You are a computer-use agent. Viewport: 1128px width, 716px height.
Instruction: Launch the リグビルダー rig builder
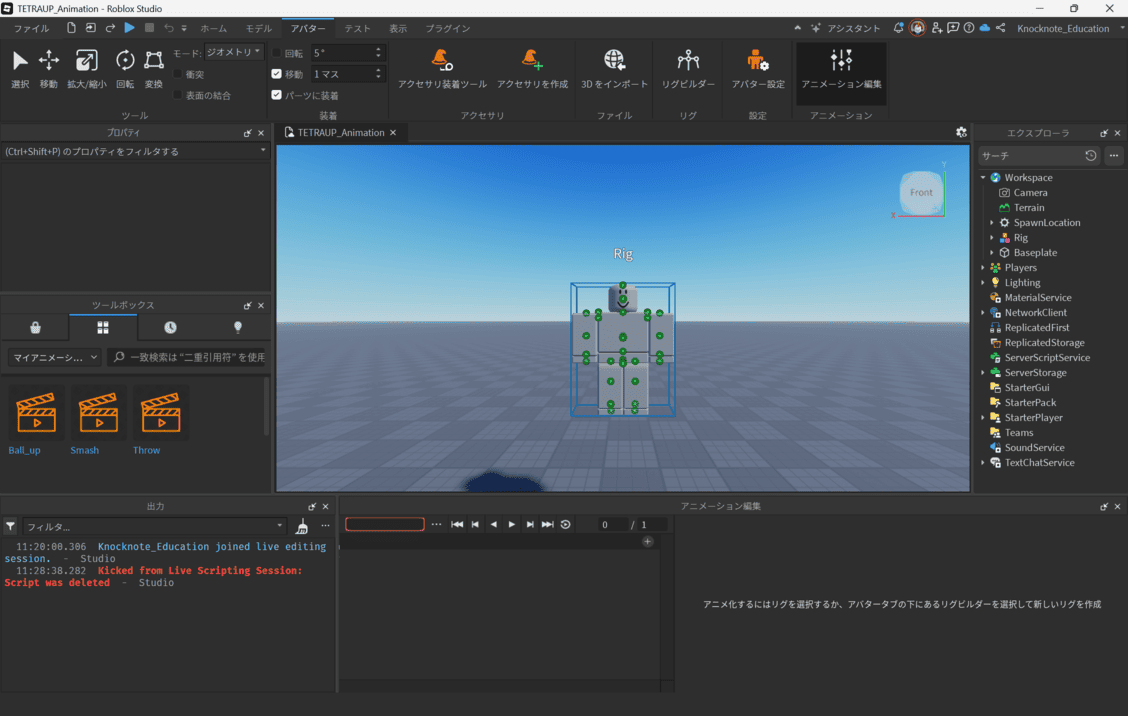688,69
